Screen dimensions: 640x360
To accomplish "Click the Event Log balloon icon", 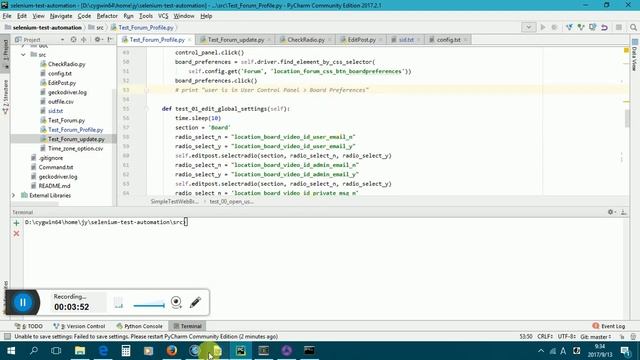I will [x=596, y=326].
